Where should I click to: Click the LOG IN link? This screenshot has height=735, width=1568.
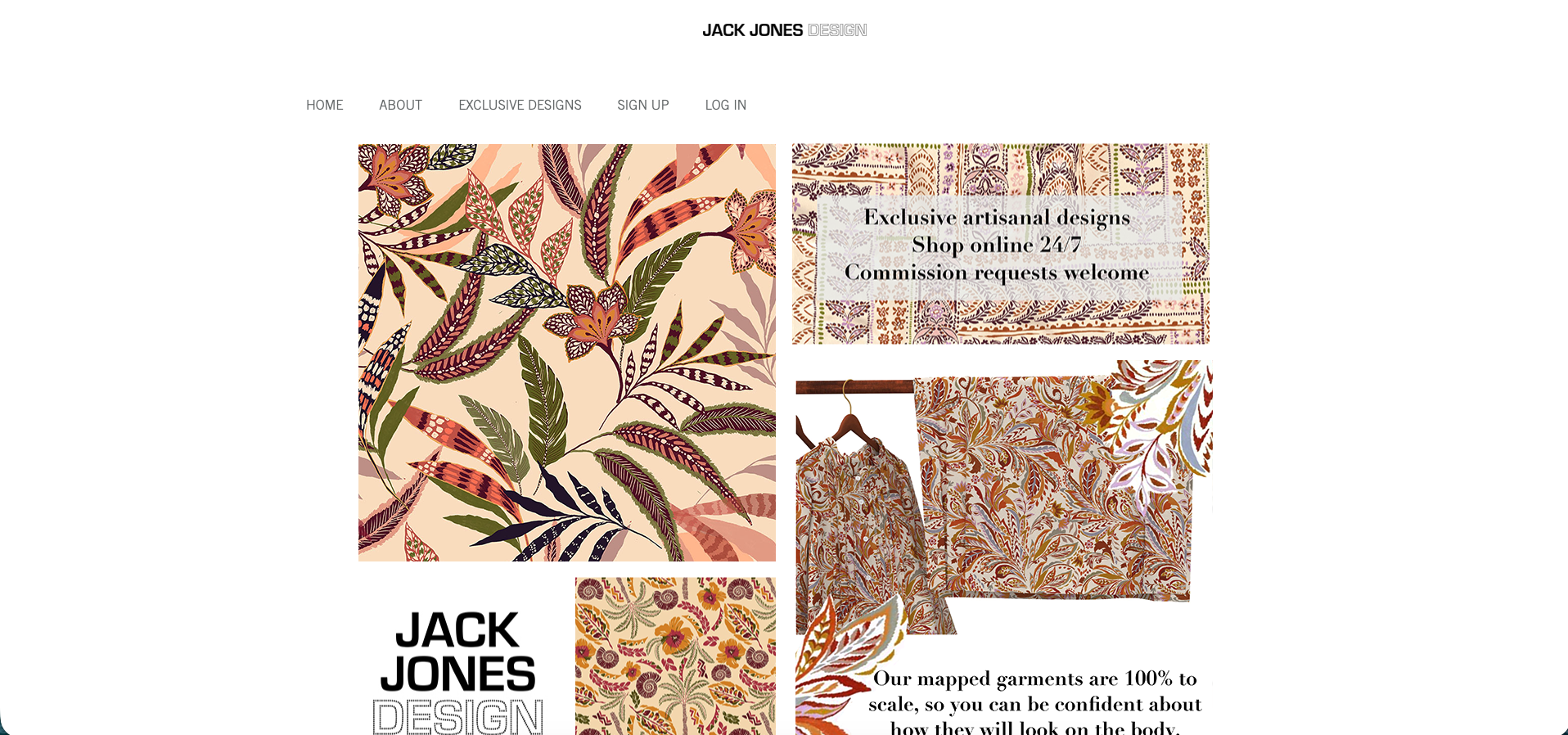(x=726, y=105)
